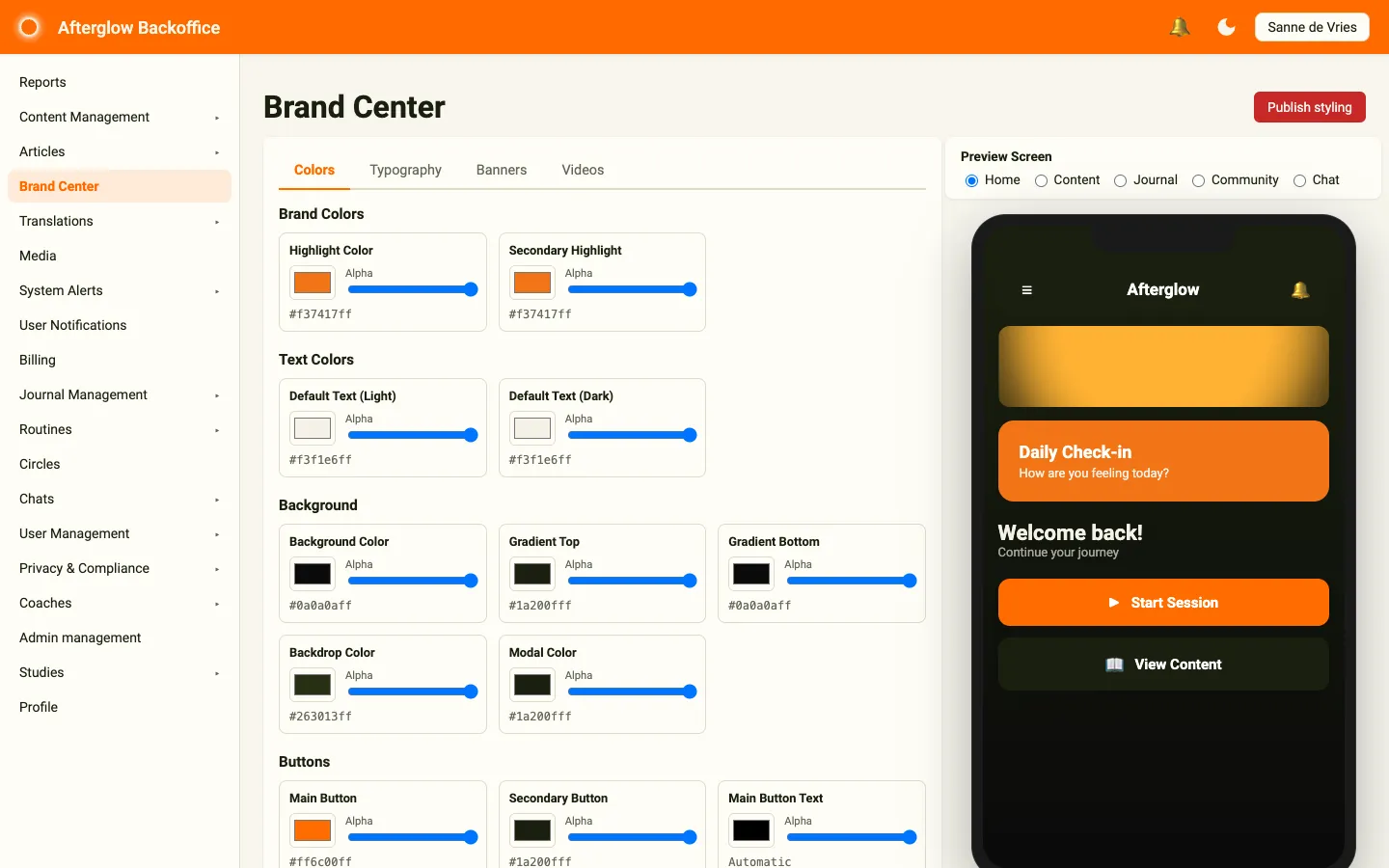
Task: Expand System Alerts submenu arrow
Action: pyautogui.click(x=217, y=291)
